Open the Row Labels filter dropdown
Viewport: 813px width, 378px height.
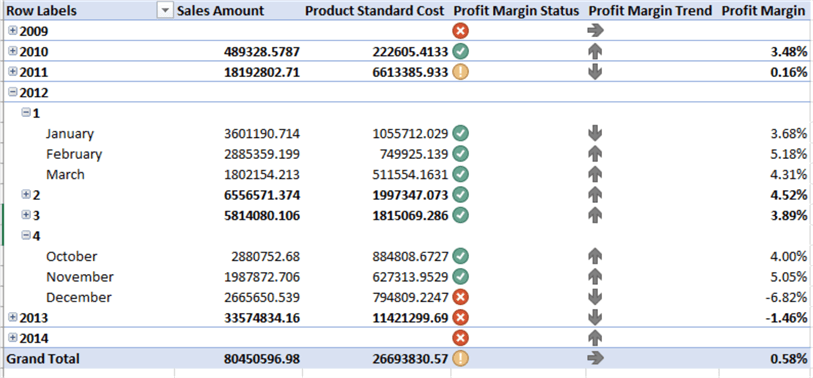(x=165, y=11)
